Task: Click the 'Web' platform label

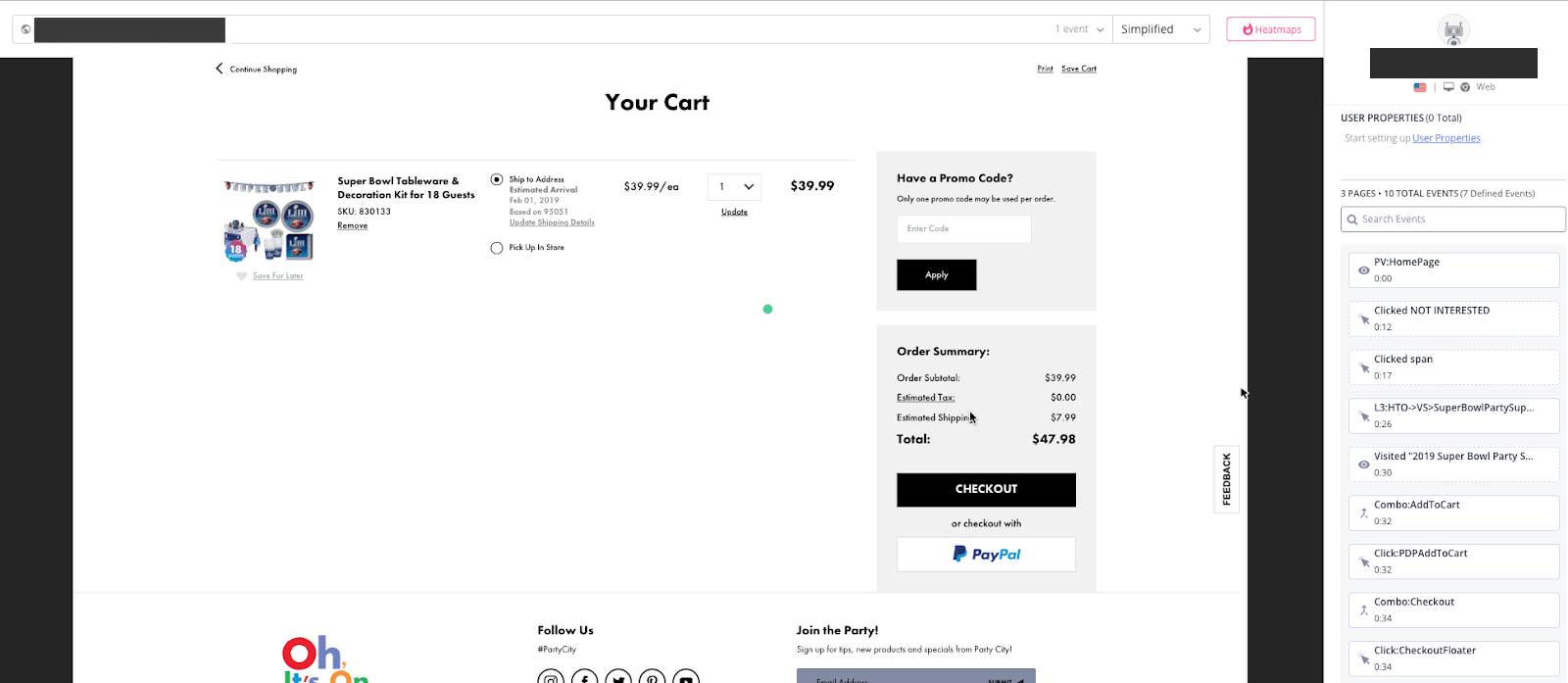Action: (x=1486, y=87)
